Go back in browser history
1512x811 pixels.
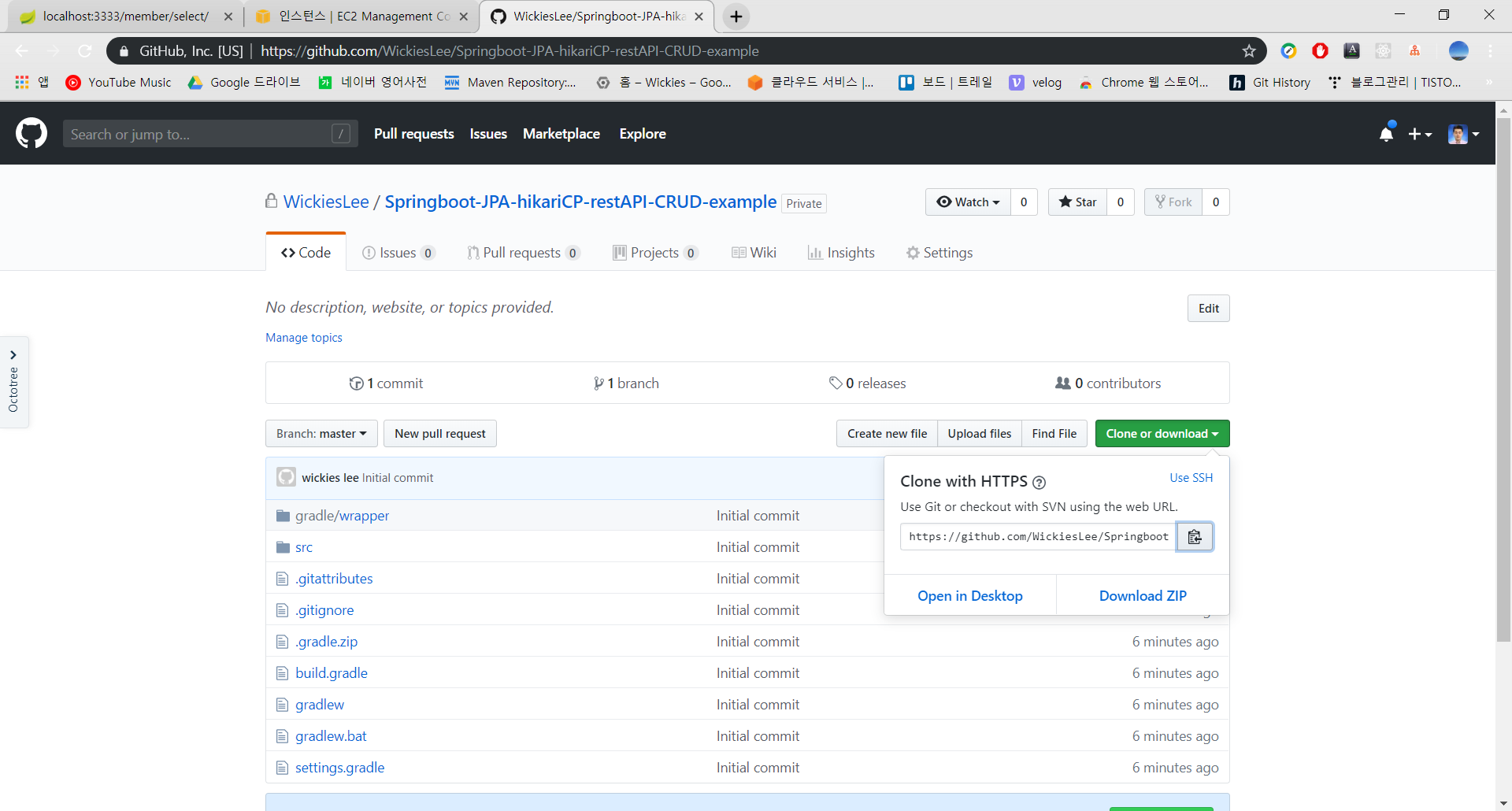click(x=21, y=51)
